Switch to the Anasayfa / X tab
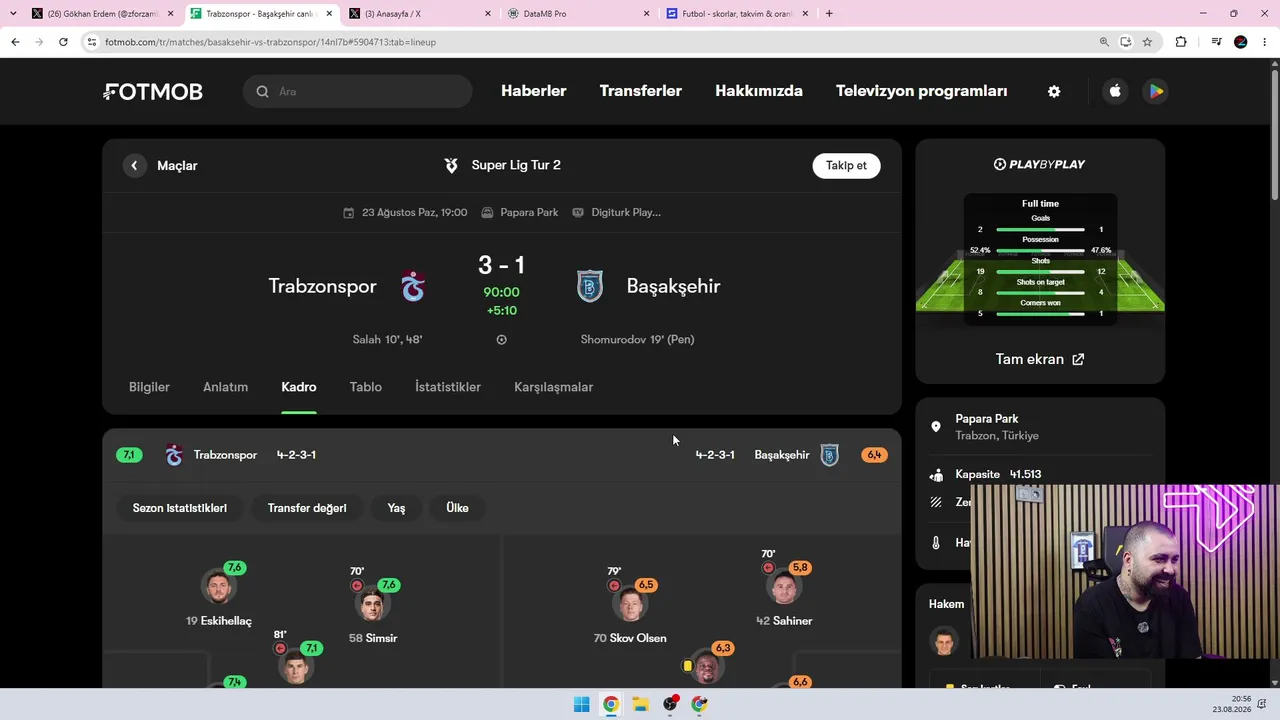This screenshot has height=720, width=1280. pyautogui.click(x=420, y=14)
